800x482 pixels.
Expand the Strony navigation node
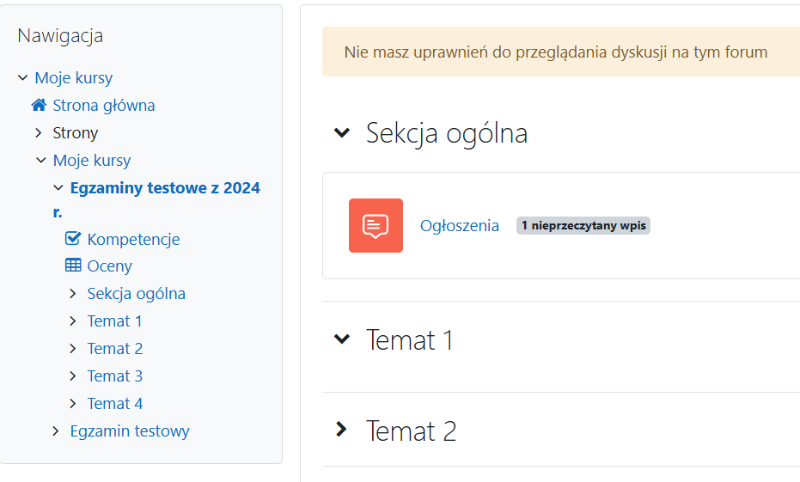tap(39, 133)
